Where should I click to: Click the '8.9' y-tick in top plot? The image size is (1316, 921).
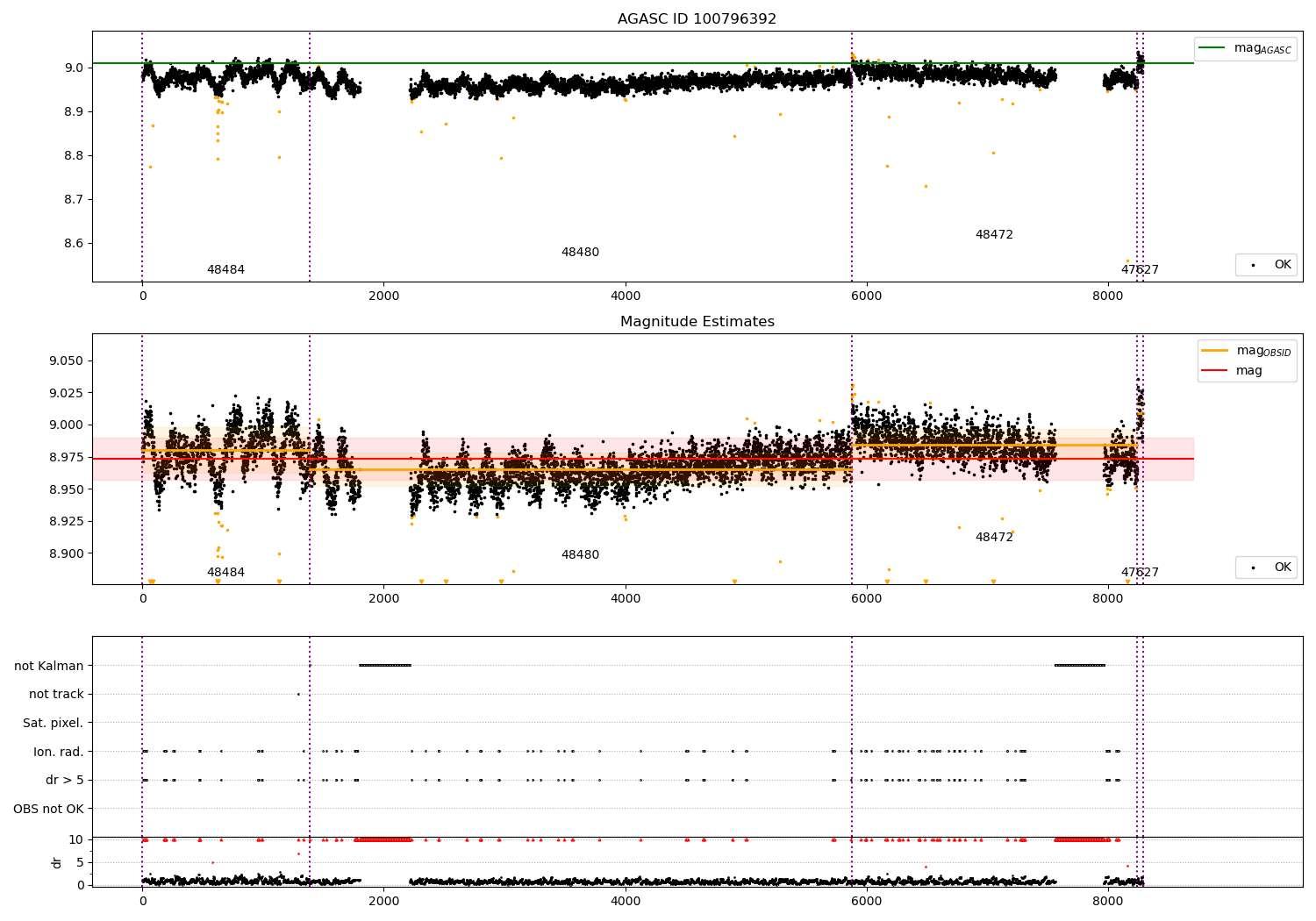point(74,111)
